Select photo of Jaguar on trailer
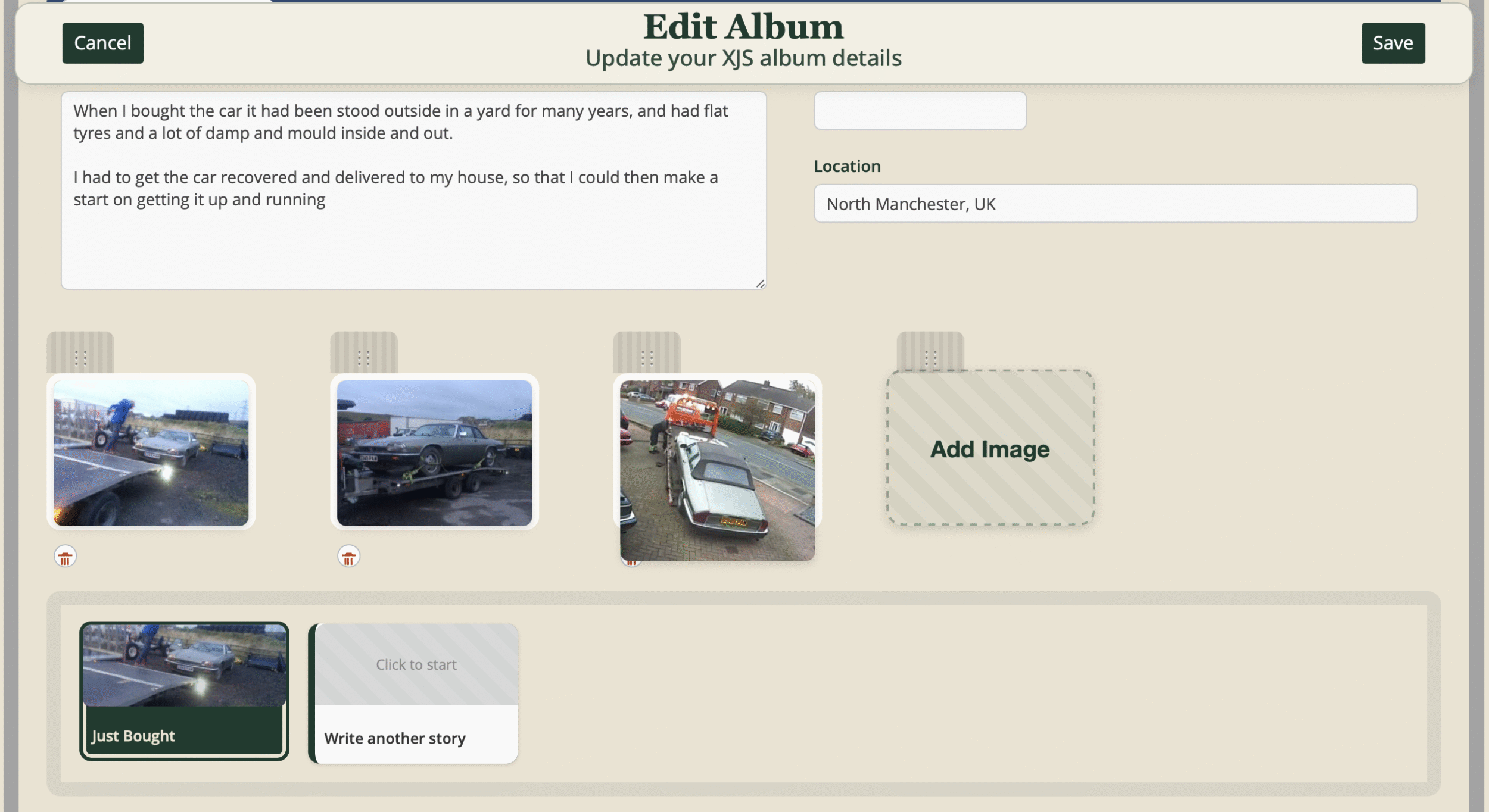 click(x=434, y=453)
